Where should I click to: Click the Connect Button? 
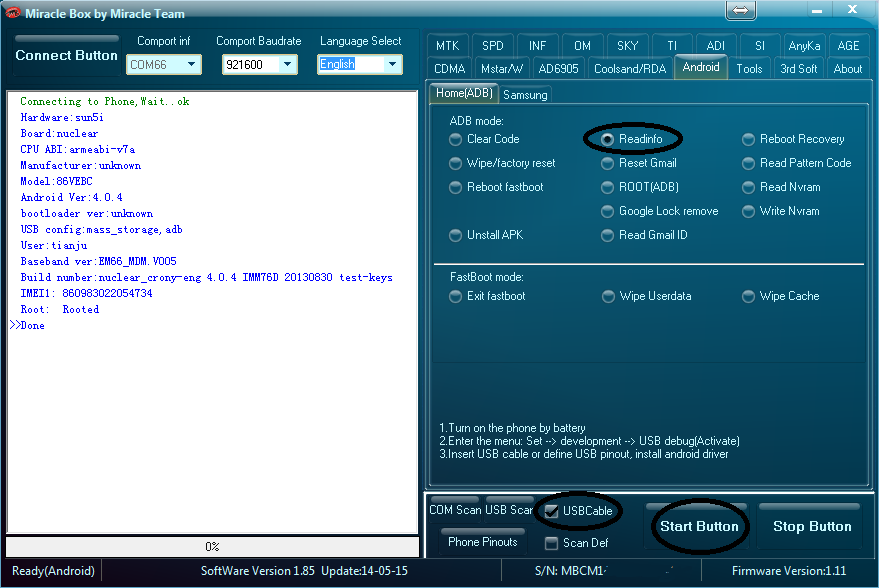coord(66,55)
